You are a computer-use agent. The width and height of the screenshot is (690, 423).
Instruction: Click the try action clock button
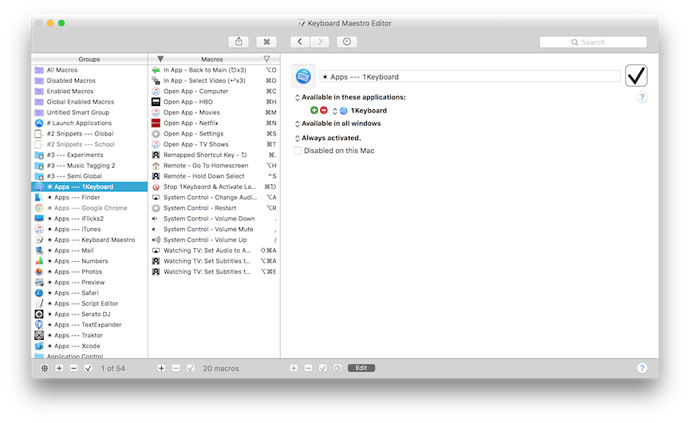pos(337,368)
